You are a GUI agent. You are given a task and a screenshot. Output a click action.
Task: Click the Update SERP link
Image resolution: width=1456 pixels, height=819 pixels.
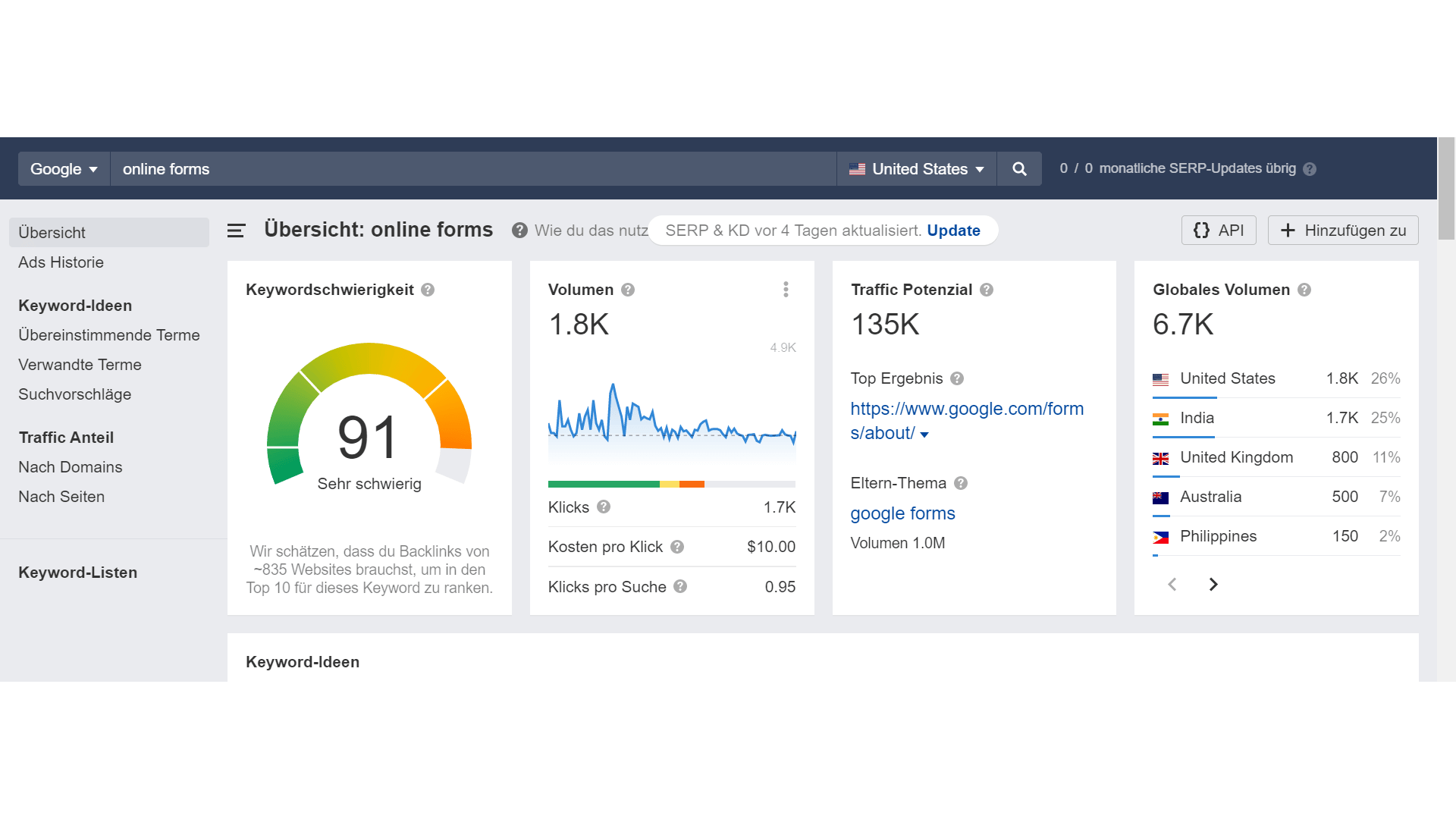[x=953, y=231]
